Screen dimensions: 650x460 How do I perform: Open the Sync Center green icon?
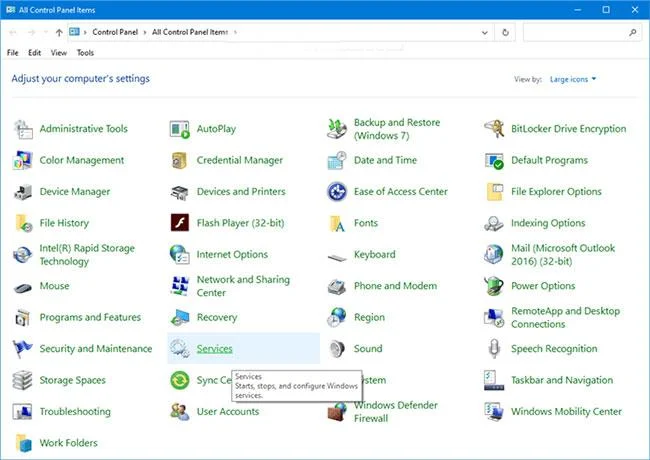[180, 380]
